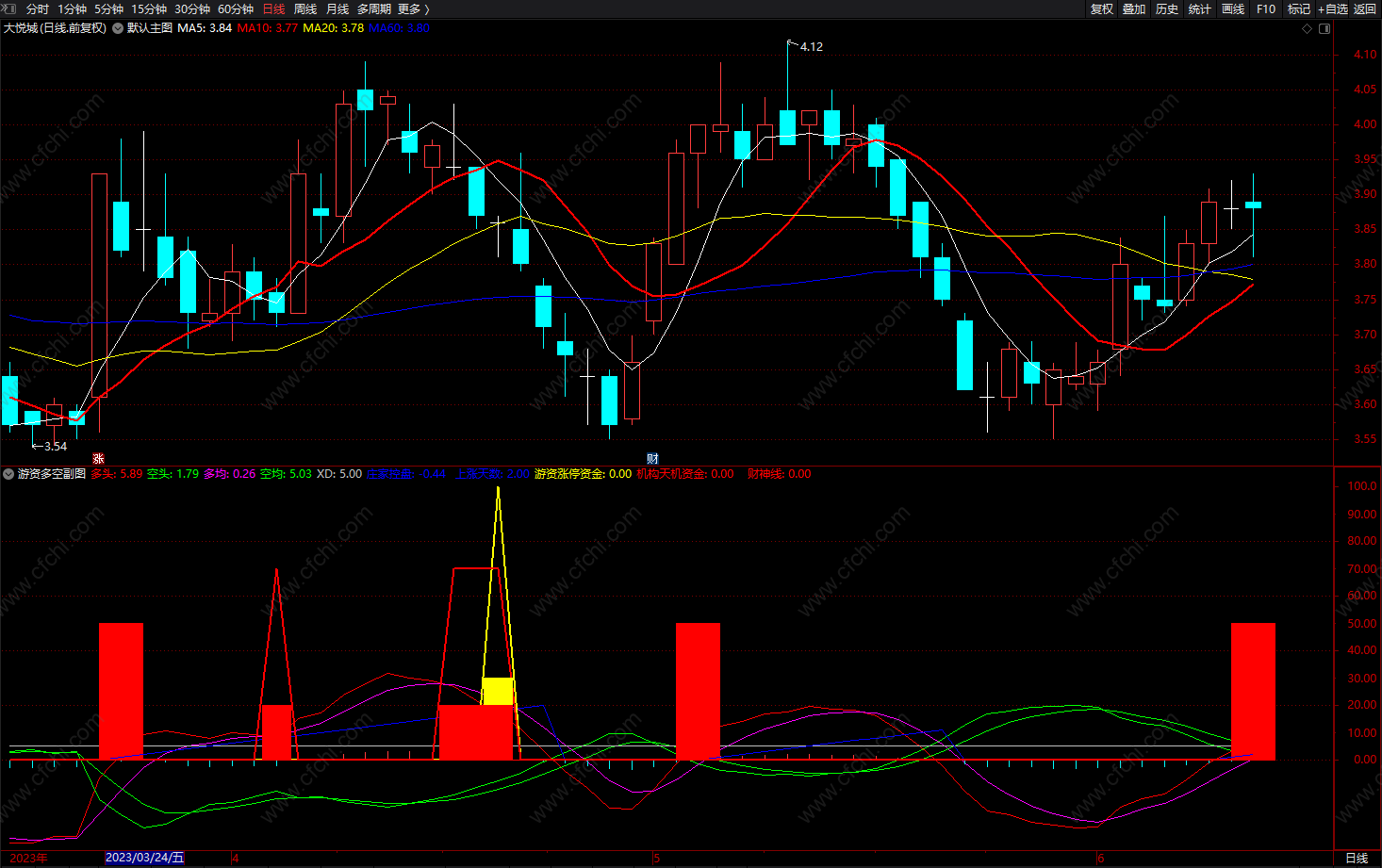Select the 1分钟 period tab
Image resolution: width=1382 pixels, height=868 pixels.
[72, 8]
